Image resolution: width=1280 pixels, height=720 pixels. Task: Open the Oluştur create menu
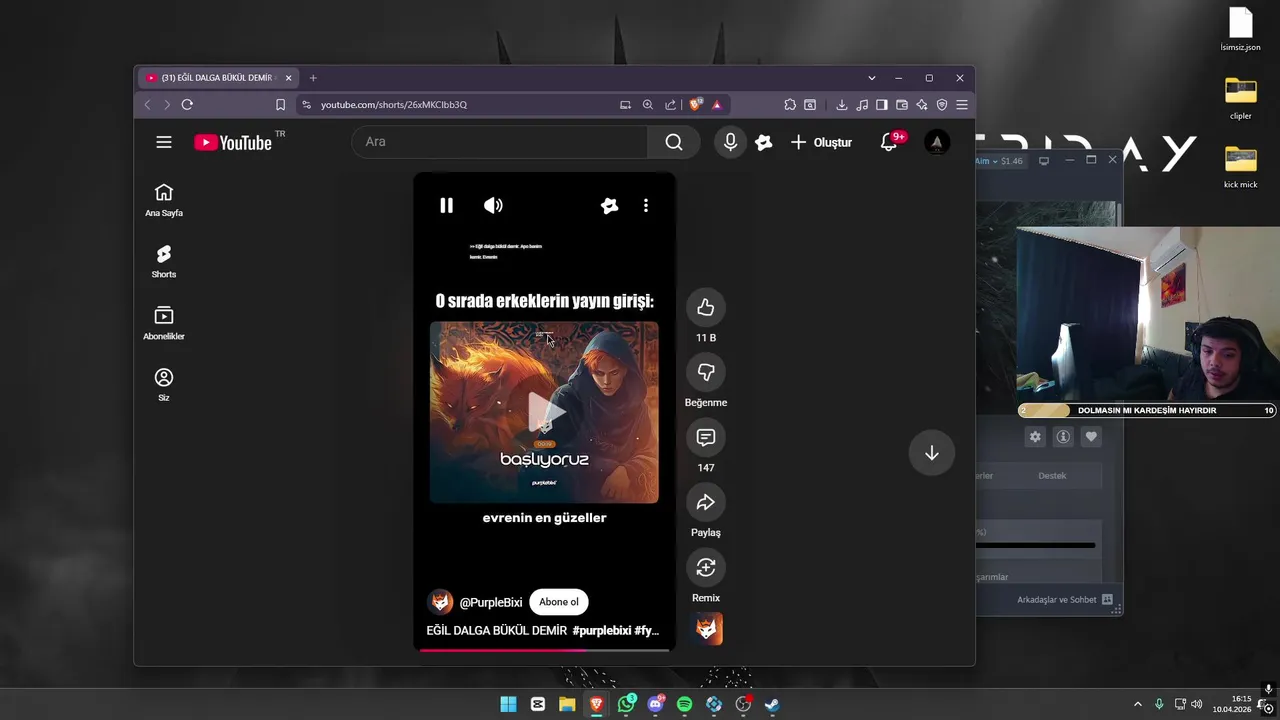coord(821,142)
